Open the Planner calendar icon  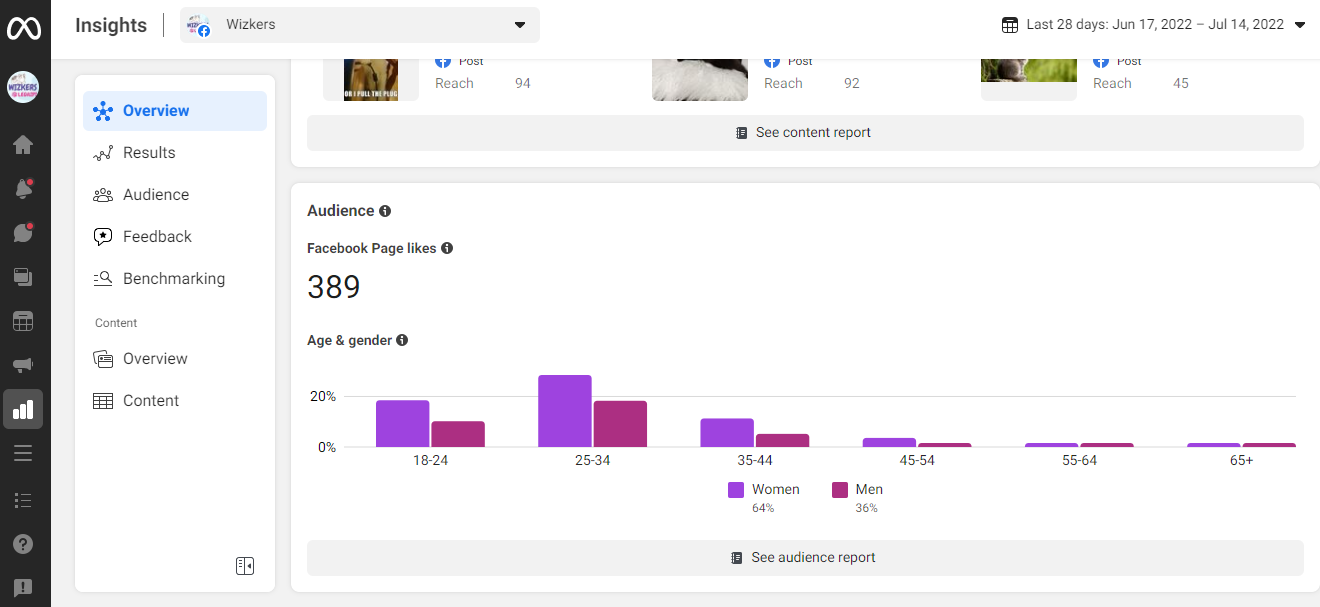[23, 321]
